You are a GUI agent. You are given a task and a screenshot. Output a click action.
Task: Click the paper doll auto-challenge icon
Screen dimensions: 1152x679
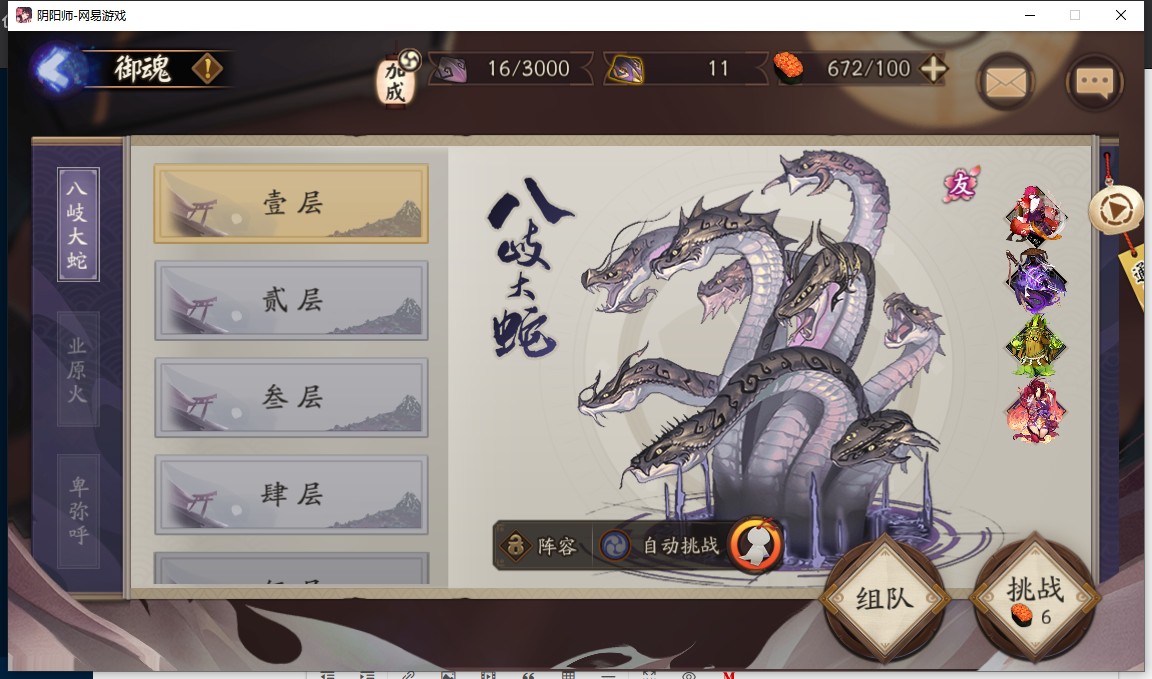point(755,545)
